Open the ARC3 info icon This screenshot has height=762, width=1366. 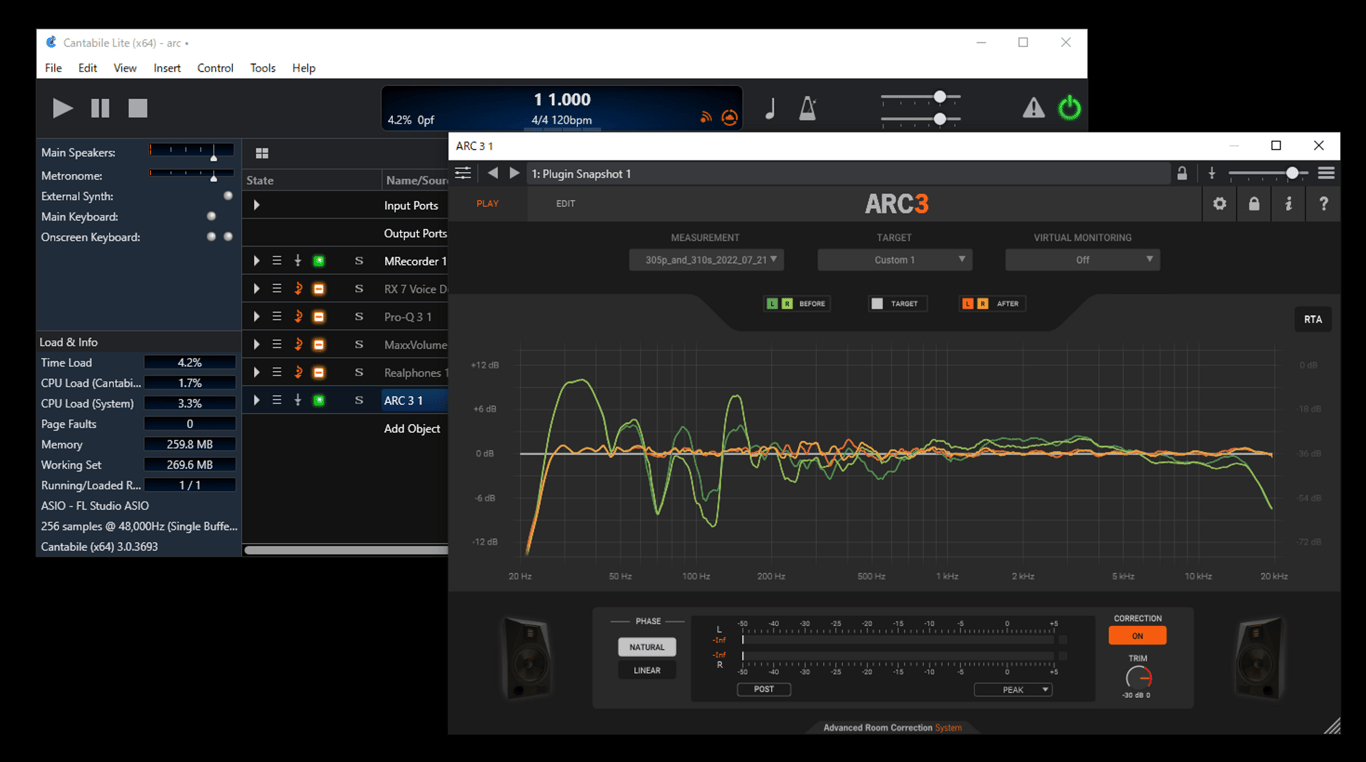[1289, 204]
